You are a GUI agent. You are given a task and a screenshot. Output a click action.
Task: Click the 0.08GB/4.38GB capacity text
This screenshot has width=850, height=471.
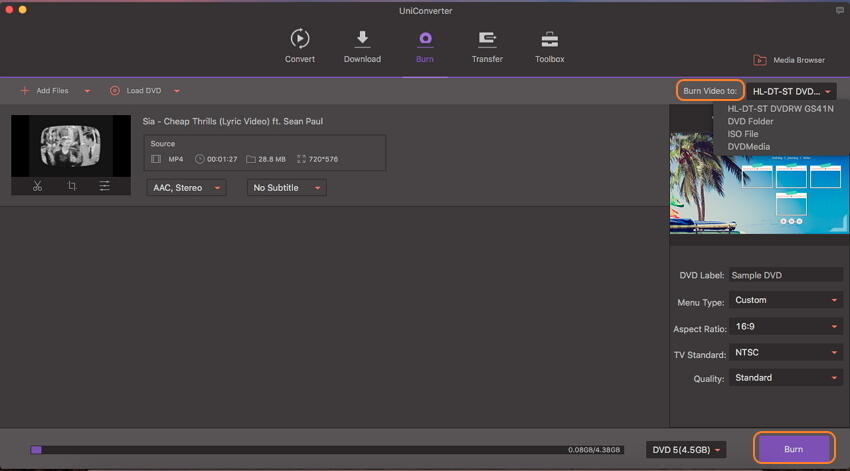pos(594,450)
